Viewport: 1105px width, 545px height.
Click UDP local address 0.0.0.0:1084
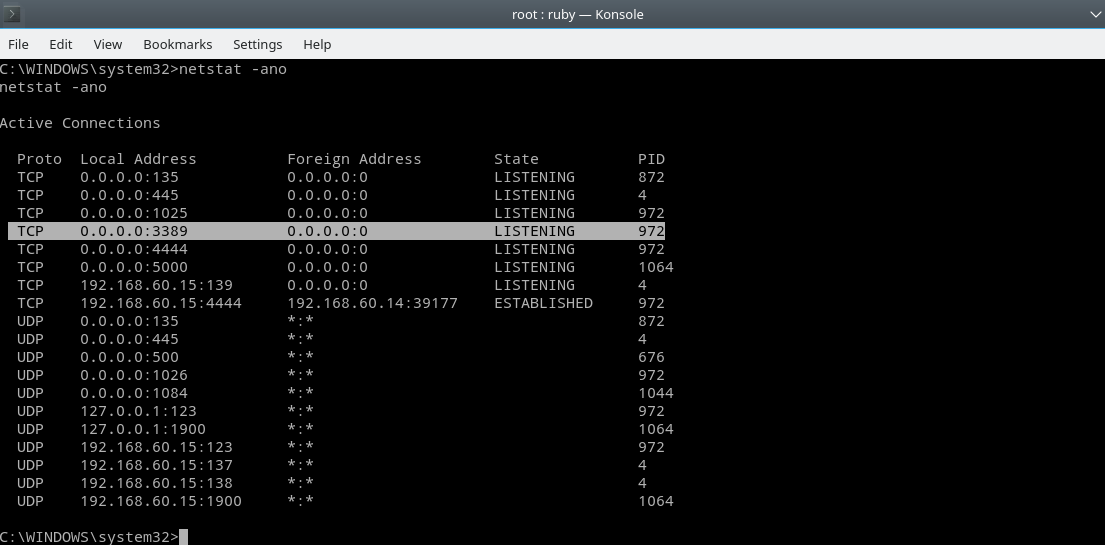pyautogui.click(x=134, y=393)
